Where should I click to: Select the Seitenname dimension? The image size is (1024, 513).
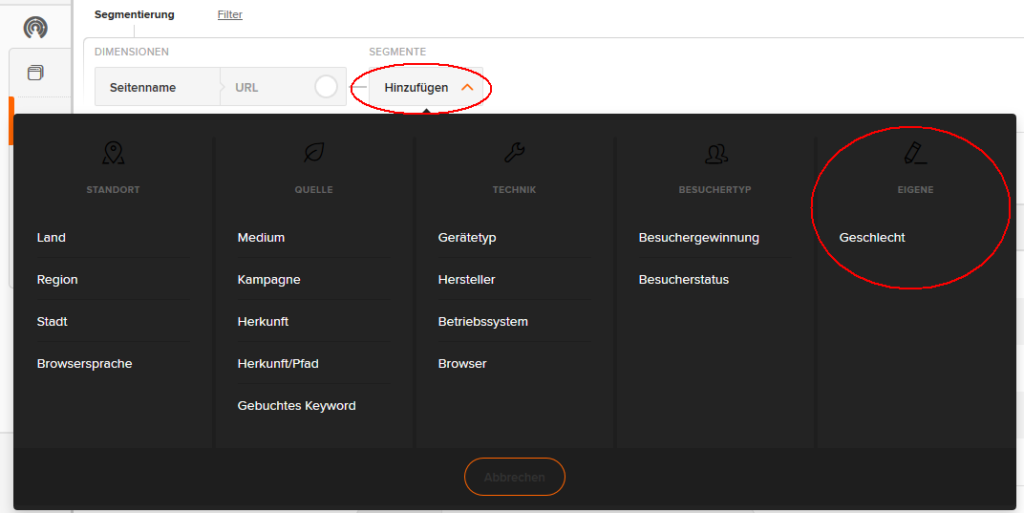[x=142, y=87]
